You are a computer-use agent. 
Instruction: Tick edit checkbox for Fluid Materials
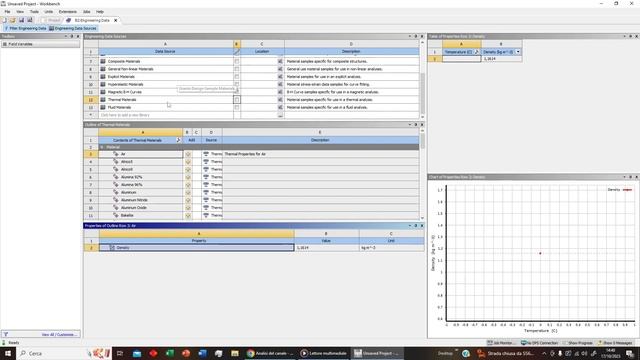coord(237,107)
